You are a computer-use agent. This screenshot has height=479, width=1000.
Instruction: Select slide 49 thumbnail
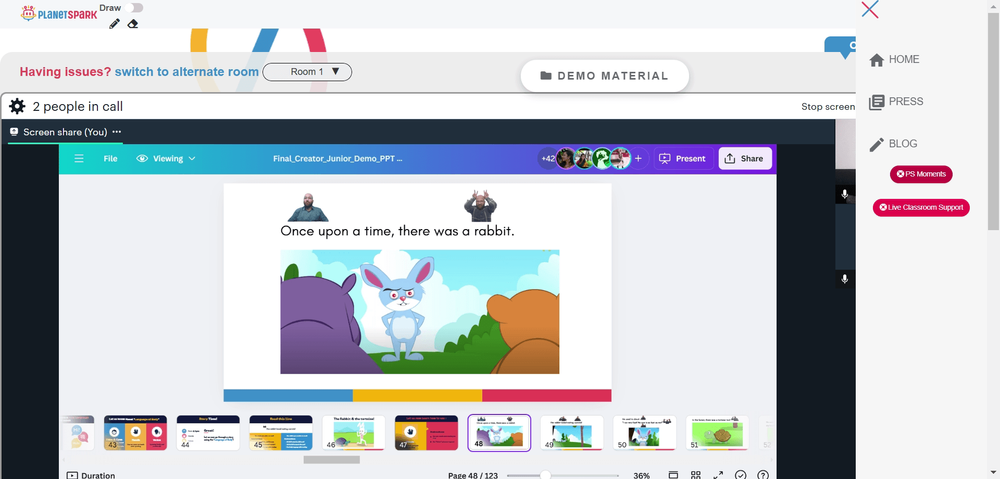pyautogui.click(x=571, y=432)
